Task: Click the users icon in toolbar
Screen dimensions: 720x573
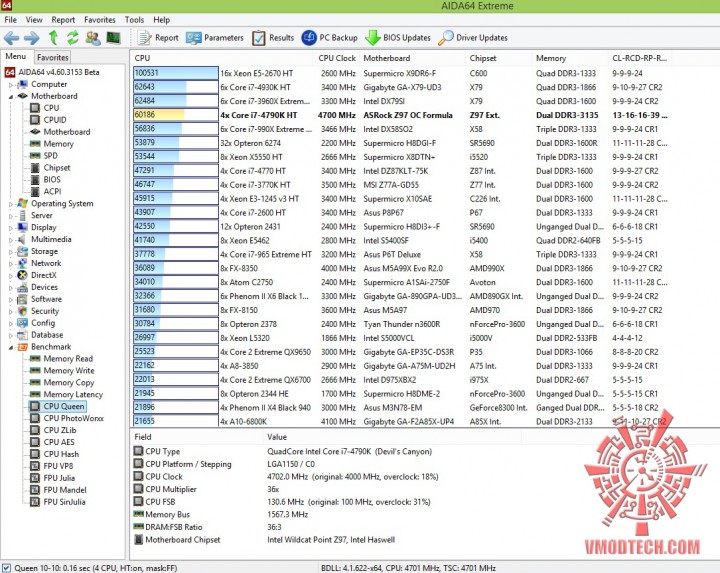Action: pos(93,38)
